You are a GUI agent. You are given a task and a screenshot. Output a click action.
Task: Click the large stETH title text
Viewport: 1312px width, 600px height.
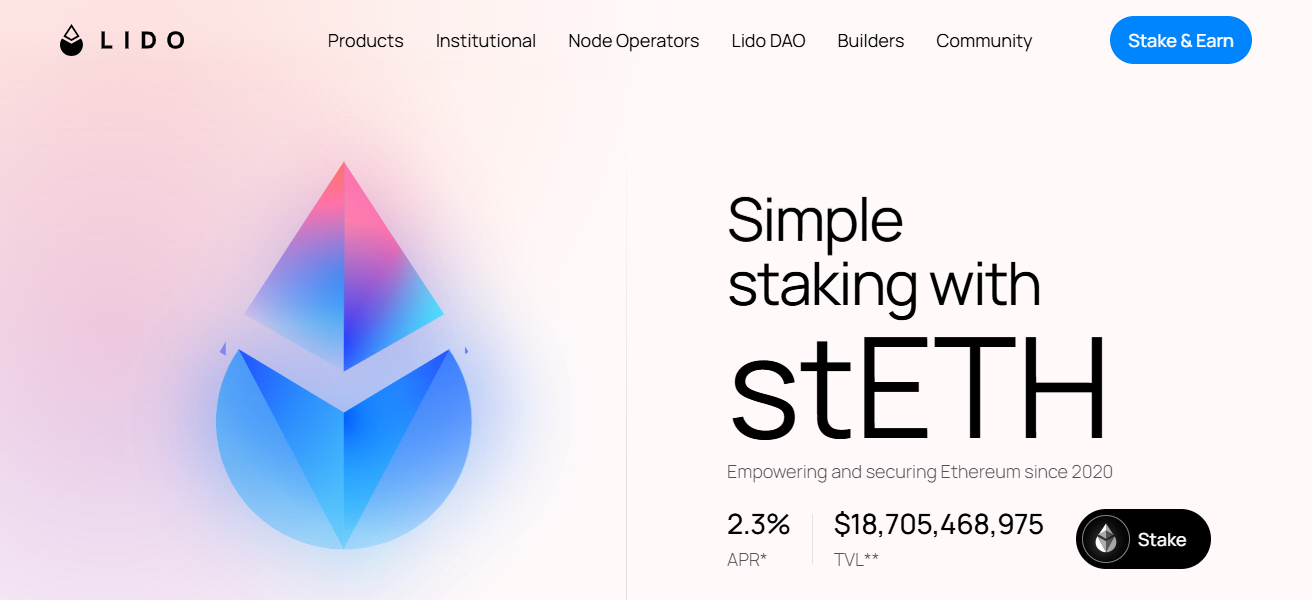tap(918, 390)
